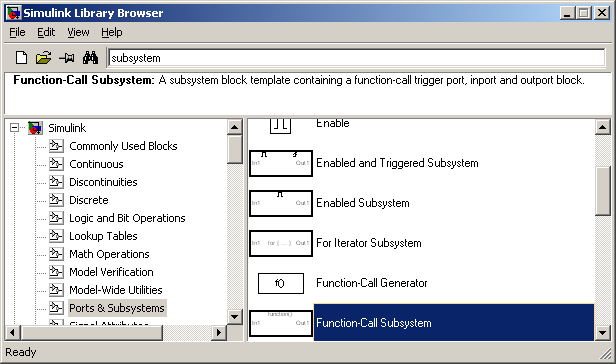Toggle the stay-on-top pin icon
Screen dimensions: 616x364
point(67,58)
